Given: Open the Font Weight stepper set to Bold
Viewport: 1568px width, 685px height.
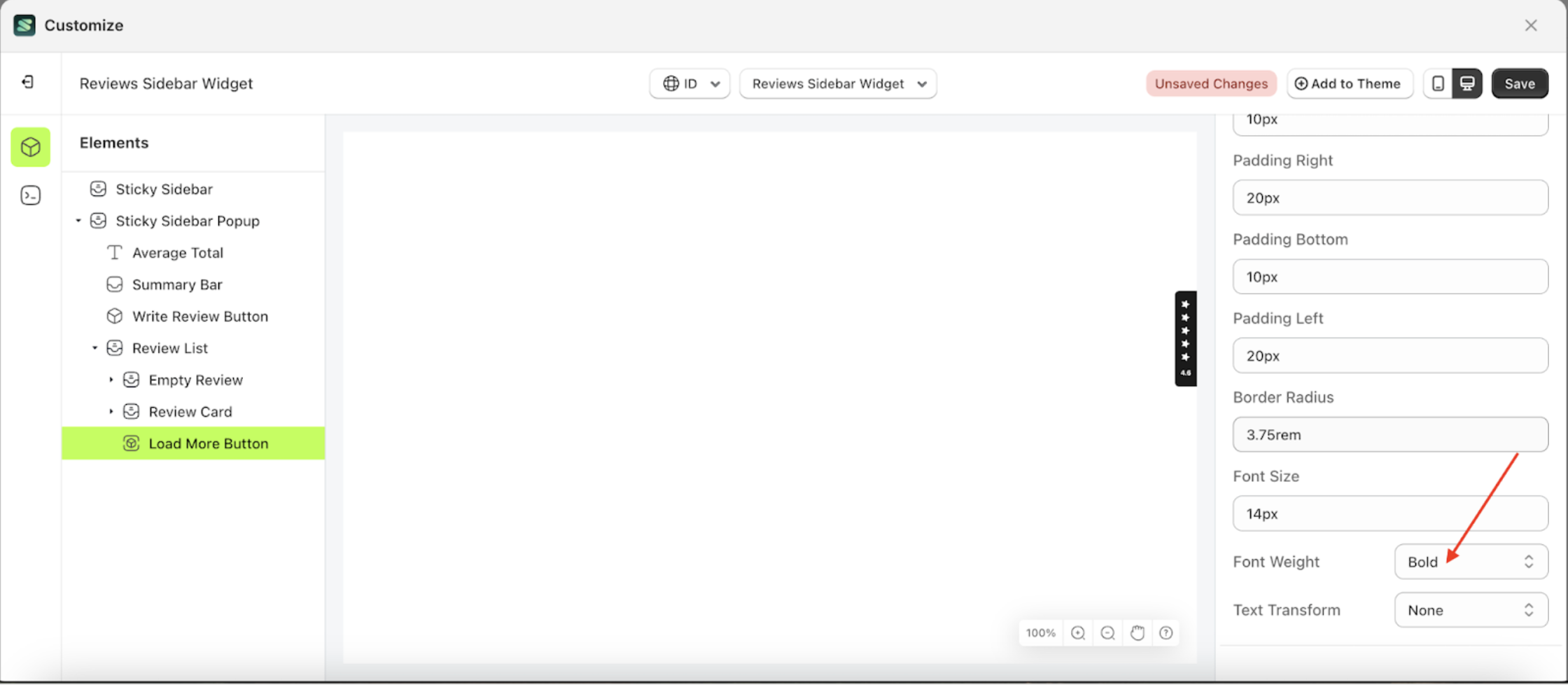Looking at the screenshot, I should tap(1471, 561).
